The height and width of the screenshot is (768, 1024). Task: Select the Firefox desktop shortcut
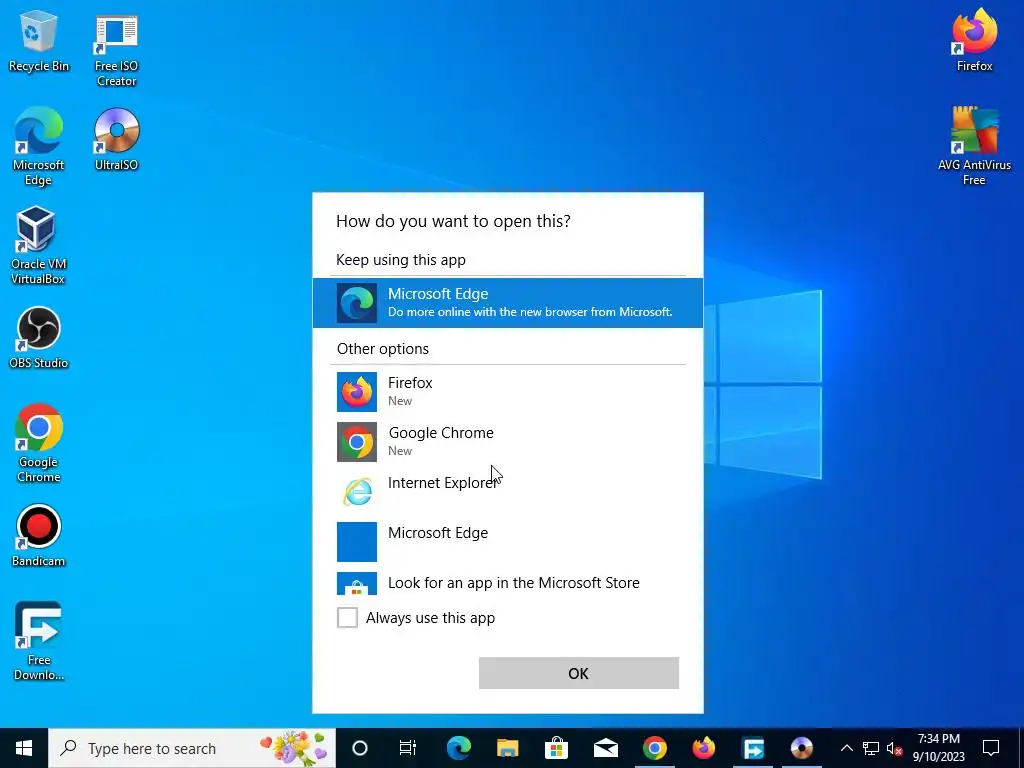974,40
